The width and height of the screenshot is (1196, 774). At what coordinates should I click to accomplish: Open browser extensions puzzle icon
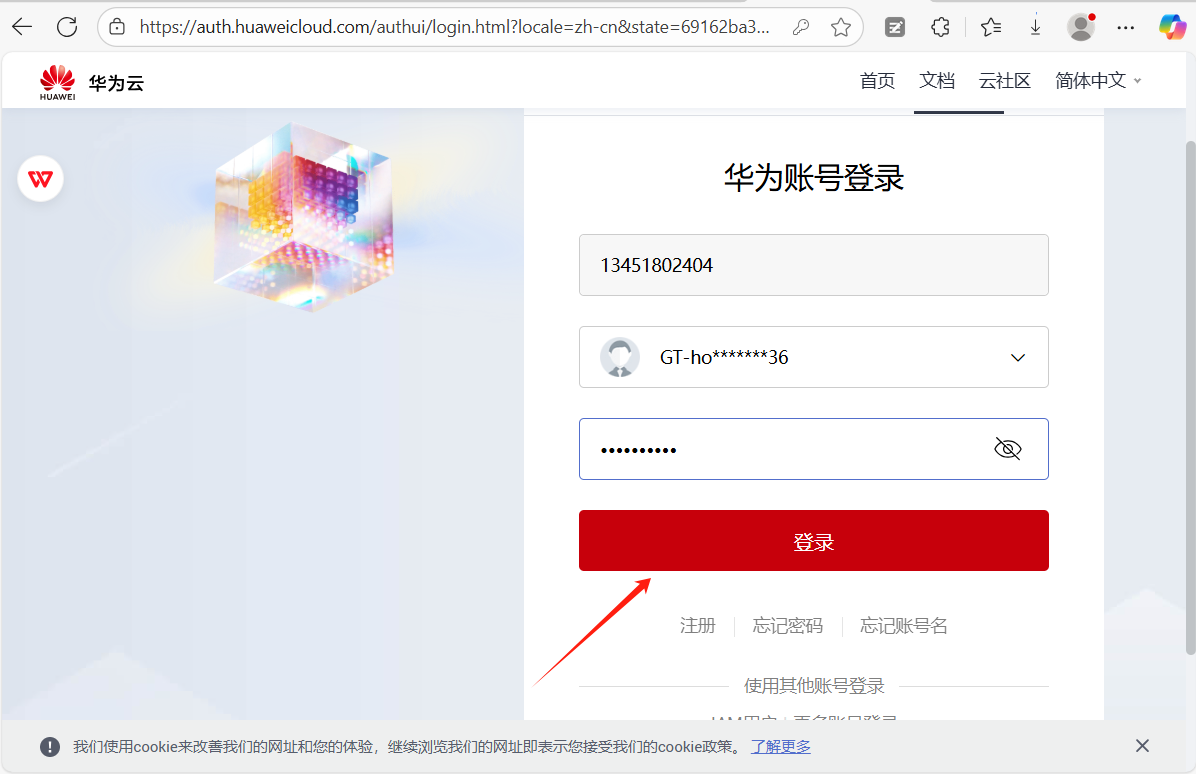pyautogui.click(x=940, y=27)
